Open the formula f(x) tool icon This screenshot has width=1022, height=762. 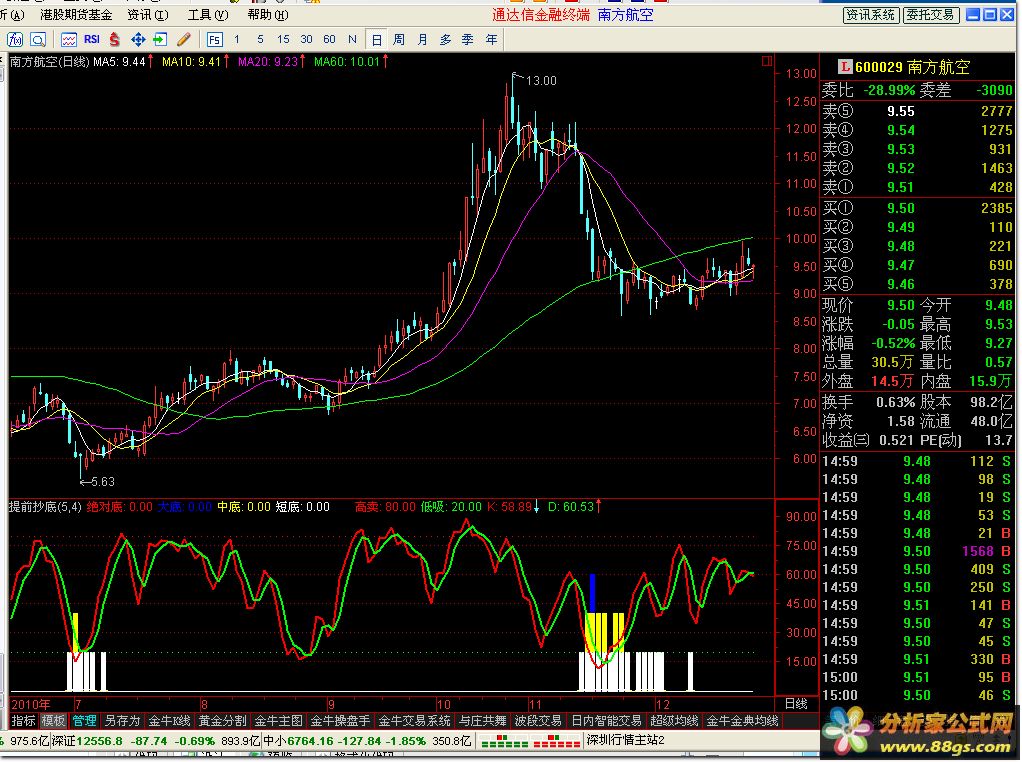pos(15,40)
